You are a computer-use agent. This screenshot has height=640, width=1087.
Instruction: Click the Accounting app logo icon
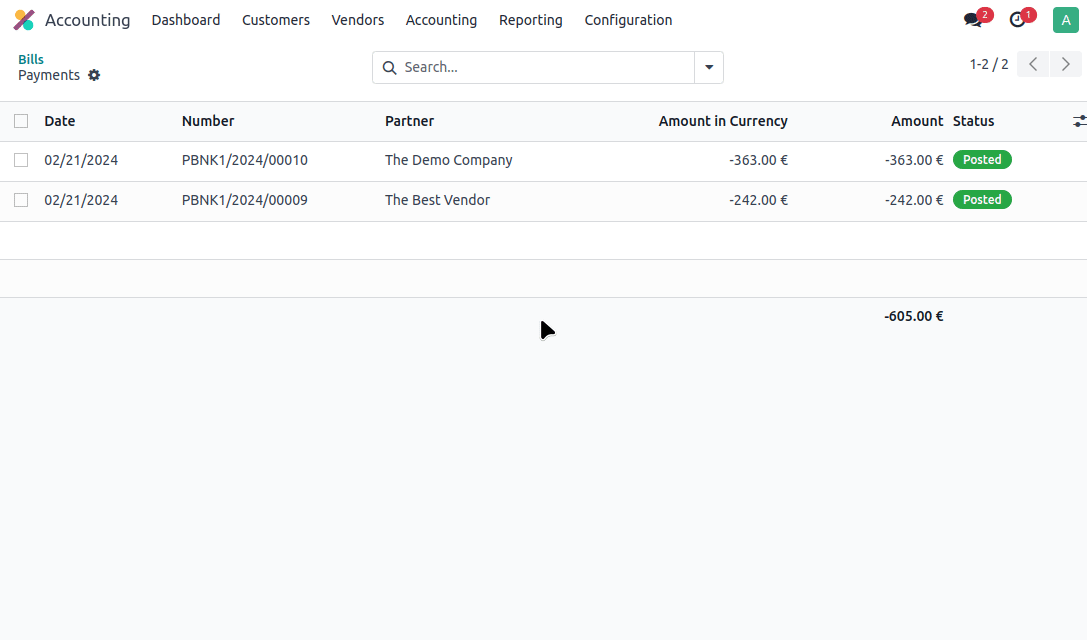(23, 20)
